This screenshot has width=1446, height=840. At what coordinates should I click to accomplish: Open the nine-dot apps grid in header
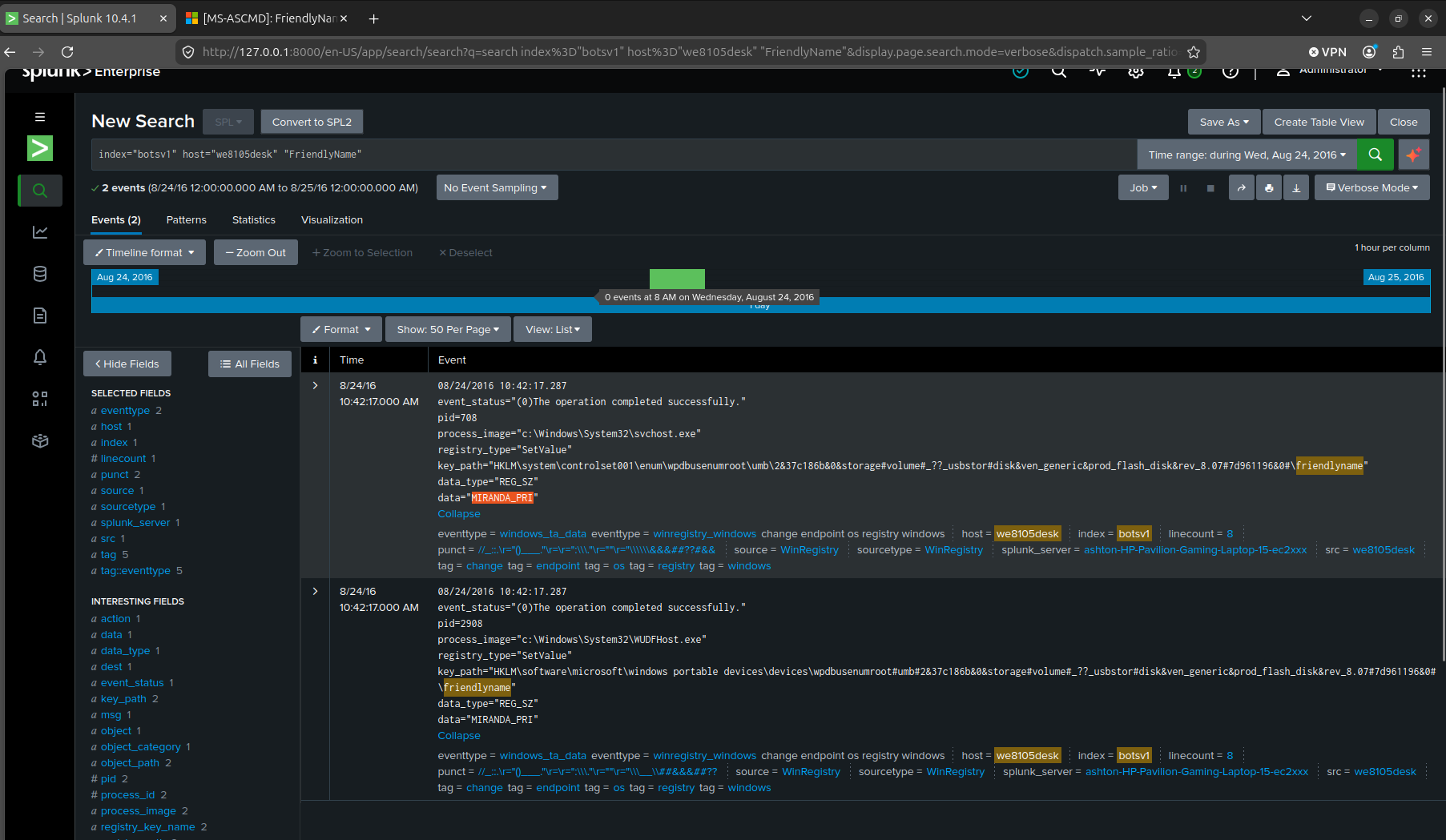click(1419, 73)
